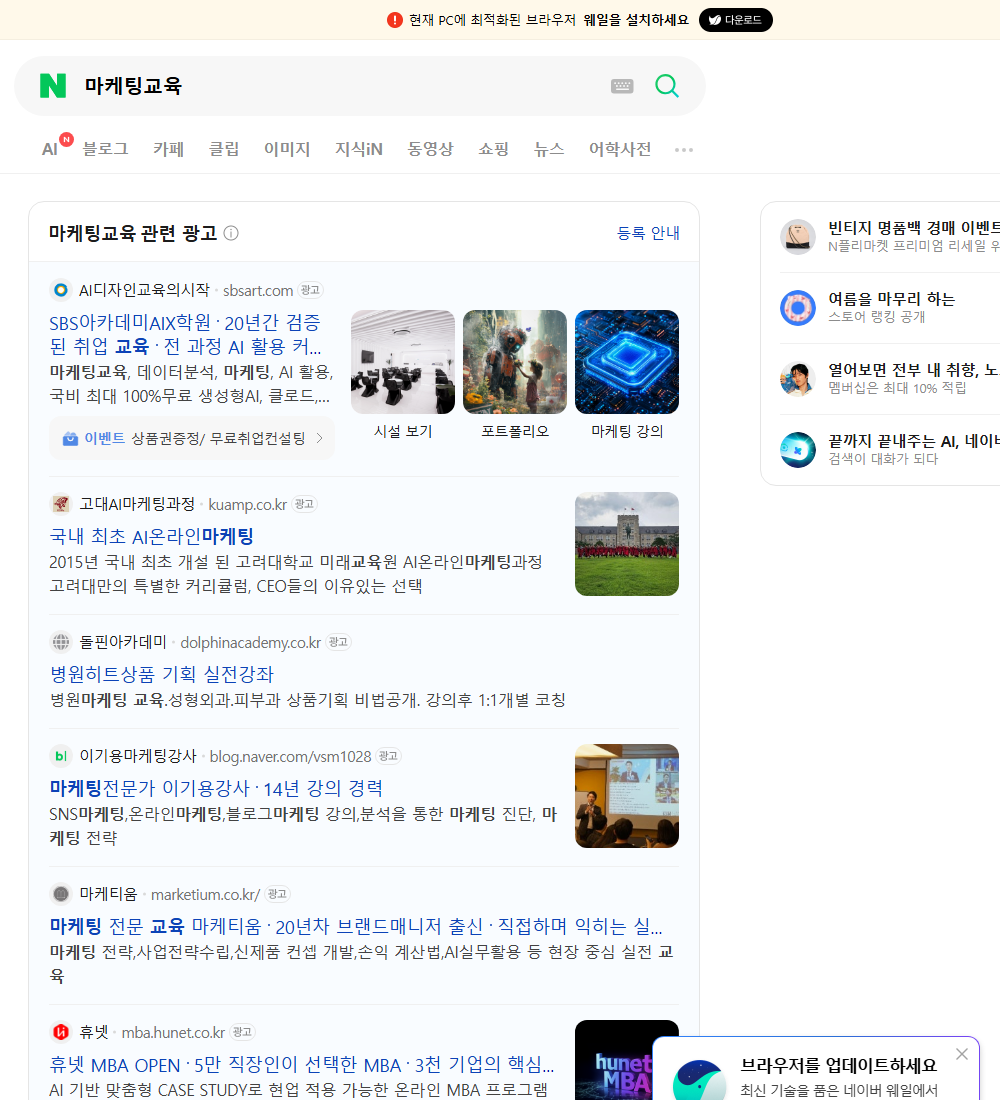Viewport: 1000px width, 1100px height.
Task: Open the 병원히트상품 기획 실전강좌 link
Action: coord(161,674)
